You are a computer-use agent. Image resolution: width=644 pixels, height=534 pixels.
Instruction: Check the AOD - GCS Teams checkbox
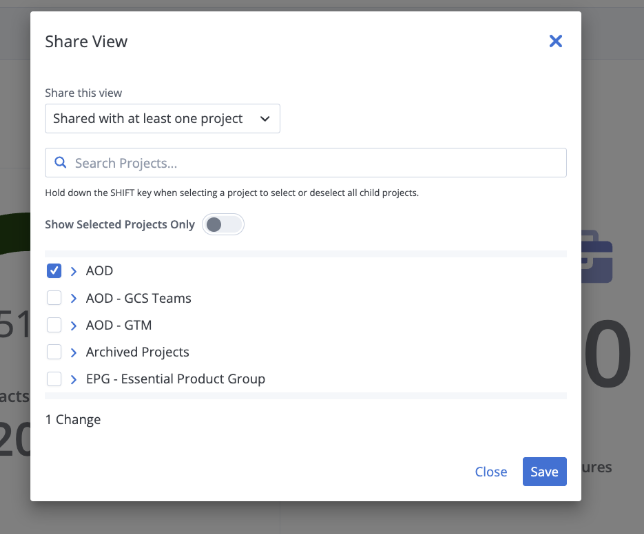(54, 298)
